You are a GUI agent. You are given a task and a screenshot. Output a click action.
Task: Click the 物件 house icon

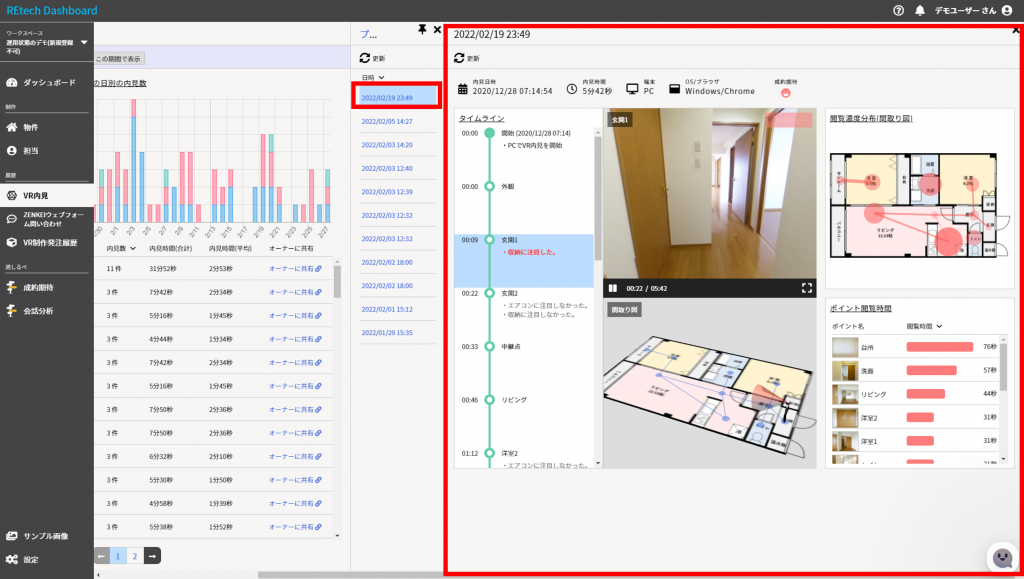point(12,127)
